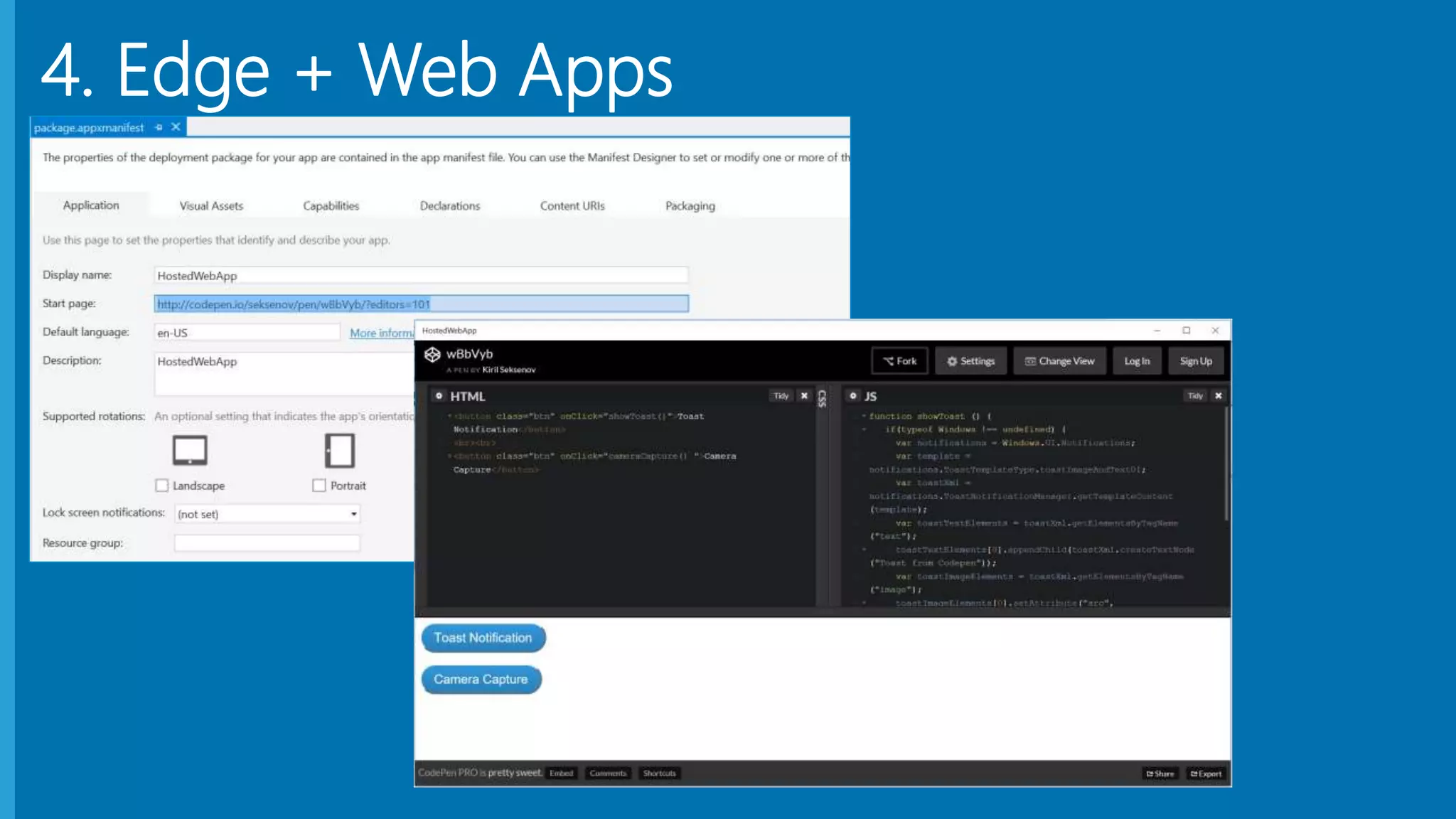Click Log In on CodePen
Viewport: 1456px width, 819px height.
coord(1137,361)
